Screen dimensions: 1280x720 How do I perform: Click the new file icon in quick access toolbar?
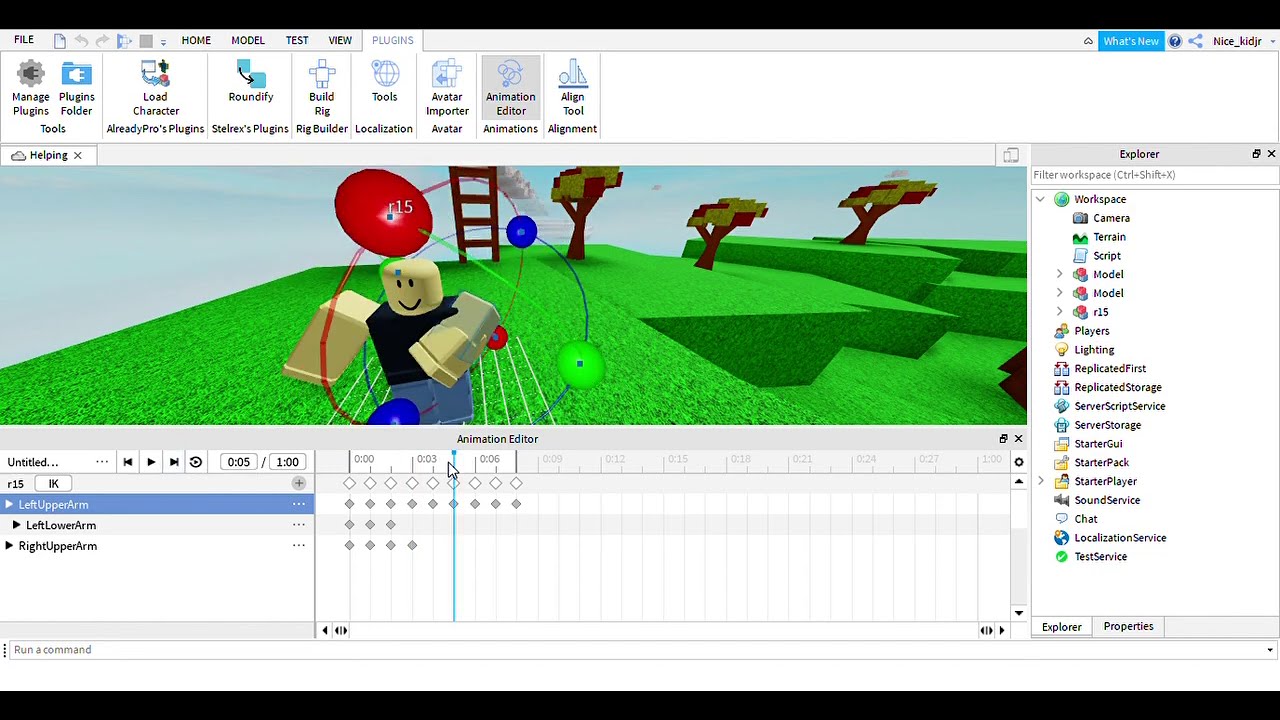pyautogui.click(x=60, y=41)
